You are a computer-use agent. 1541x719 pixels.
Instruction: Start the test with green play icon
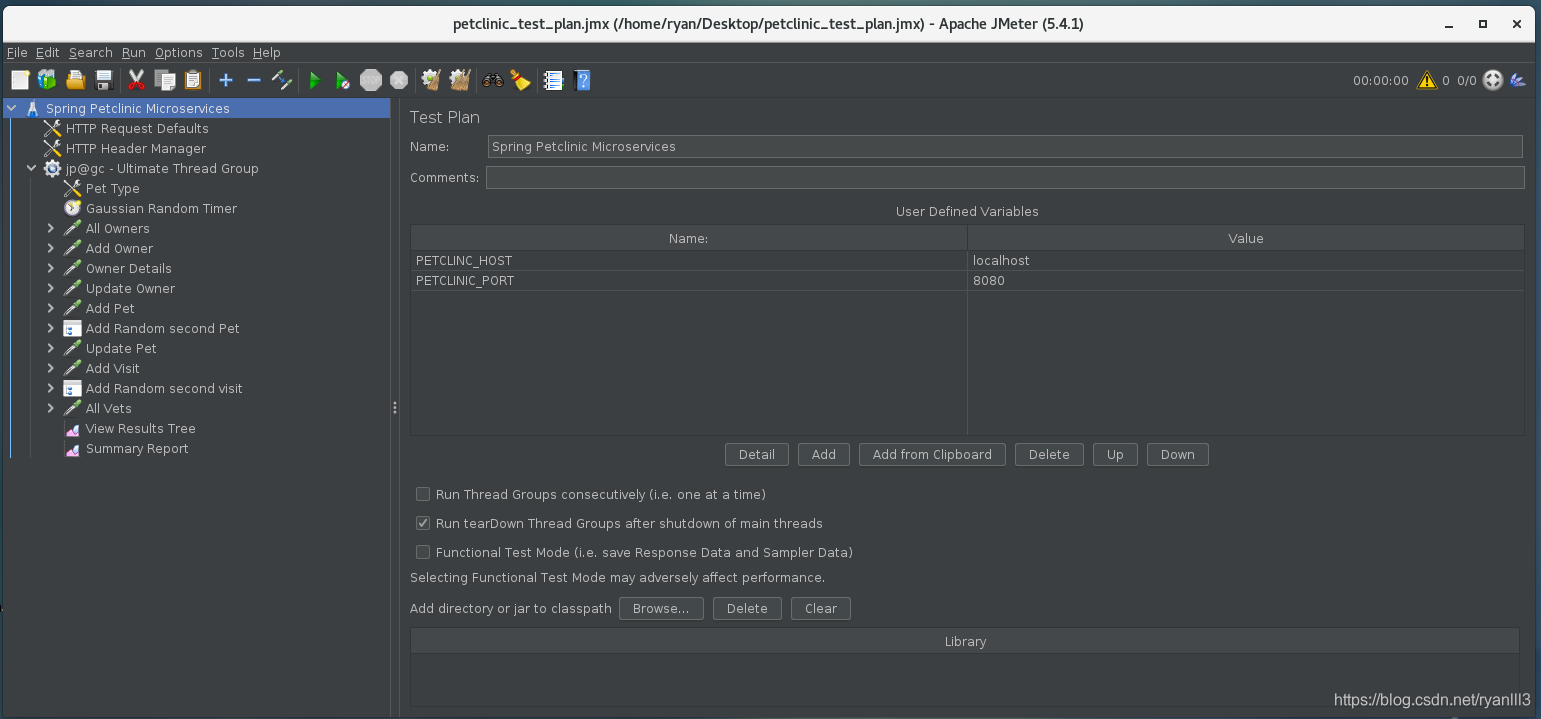[x=315, y=80]
